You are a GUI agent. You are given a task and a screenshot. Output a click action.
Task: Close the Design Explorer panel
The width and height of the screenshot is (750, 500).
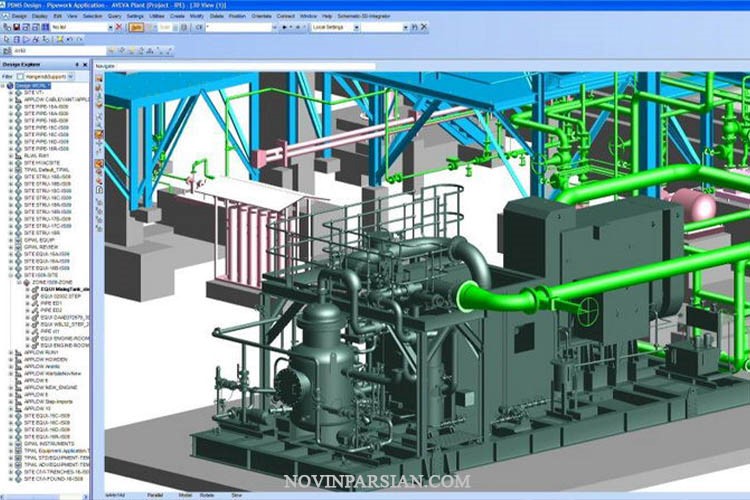[x=85, y=64]
